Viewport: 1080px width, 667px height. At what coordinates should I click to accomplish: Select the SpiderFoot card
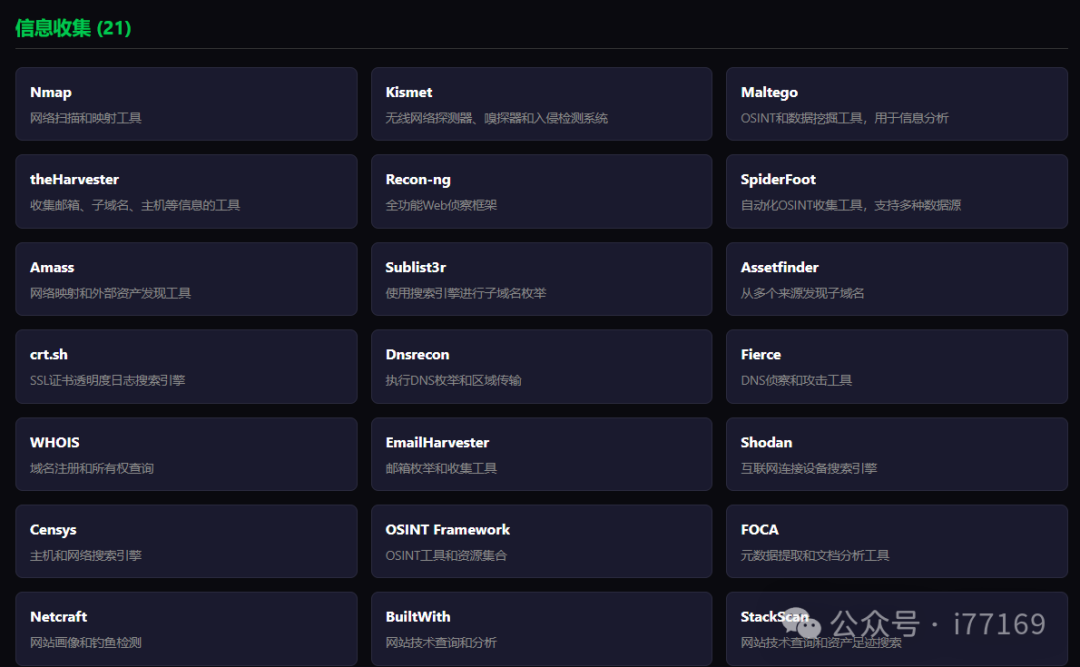pyautogui.click(x=897, y=192)
